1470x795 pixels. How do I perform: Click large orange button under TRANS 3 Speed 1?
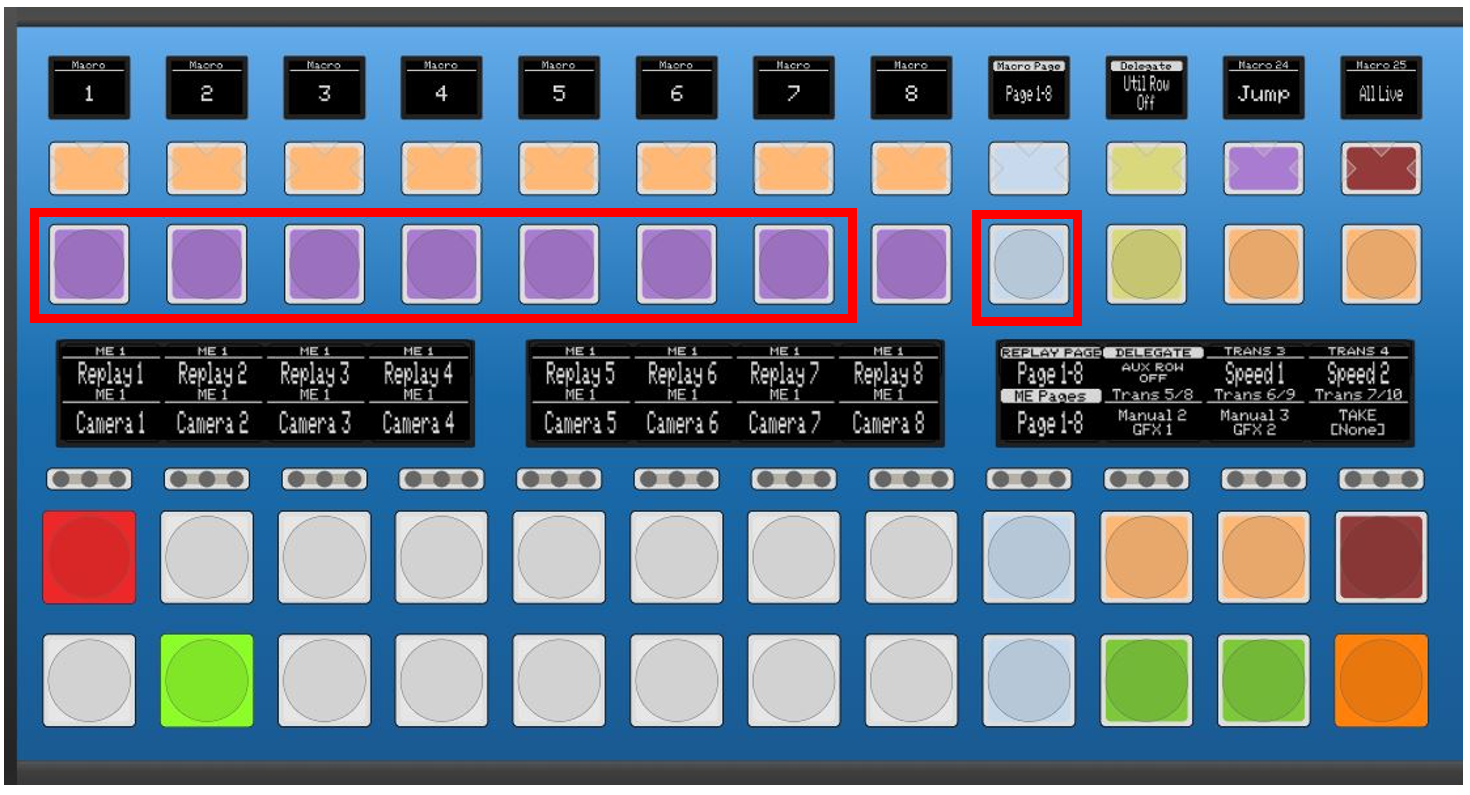1263,557
